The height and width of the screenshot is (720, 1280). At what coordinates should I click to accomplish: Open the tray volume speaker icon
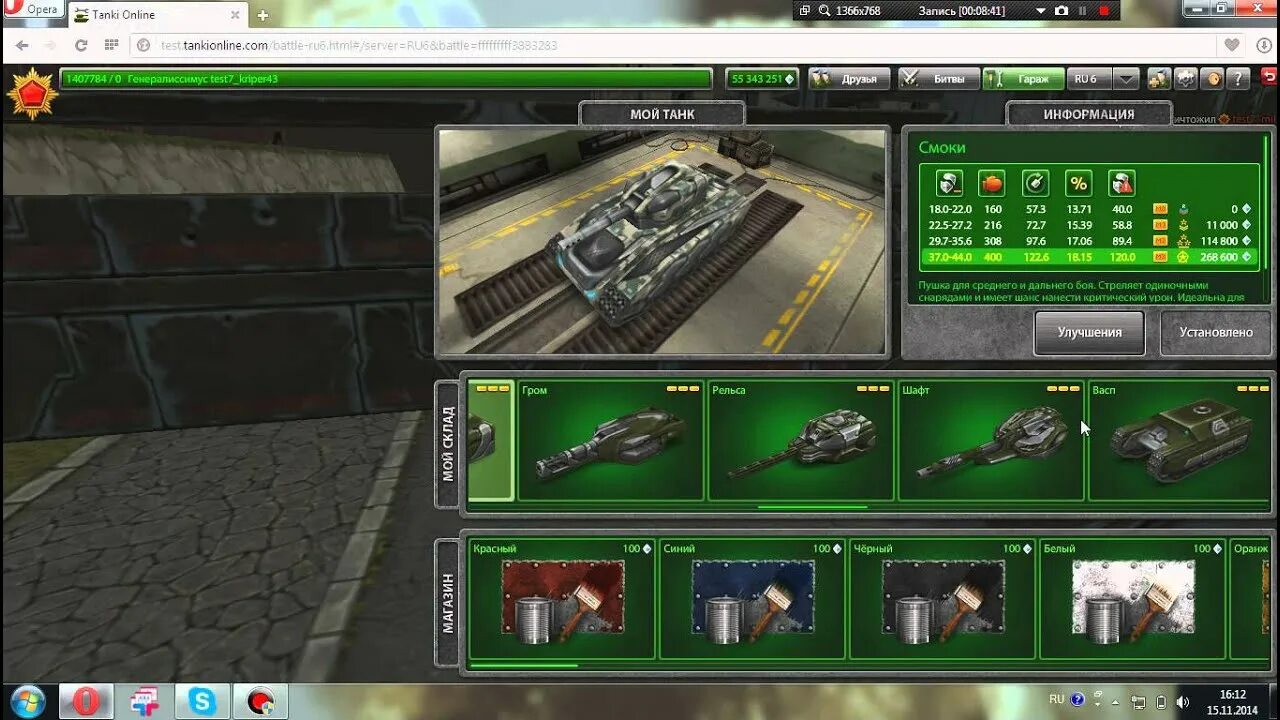click(x=1183, y=701)
